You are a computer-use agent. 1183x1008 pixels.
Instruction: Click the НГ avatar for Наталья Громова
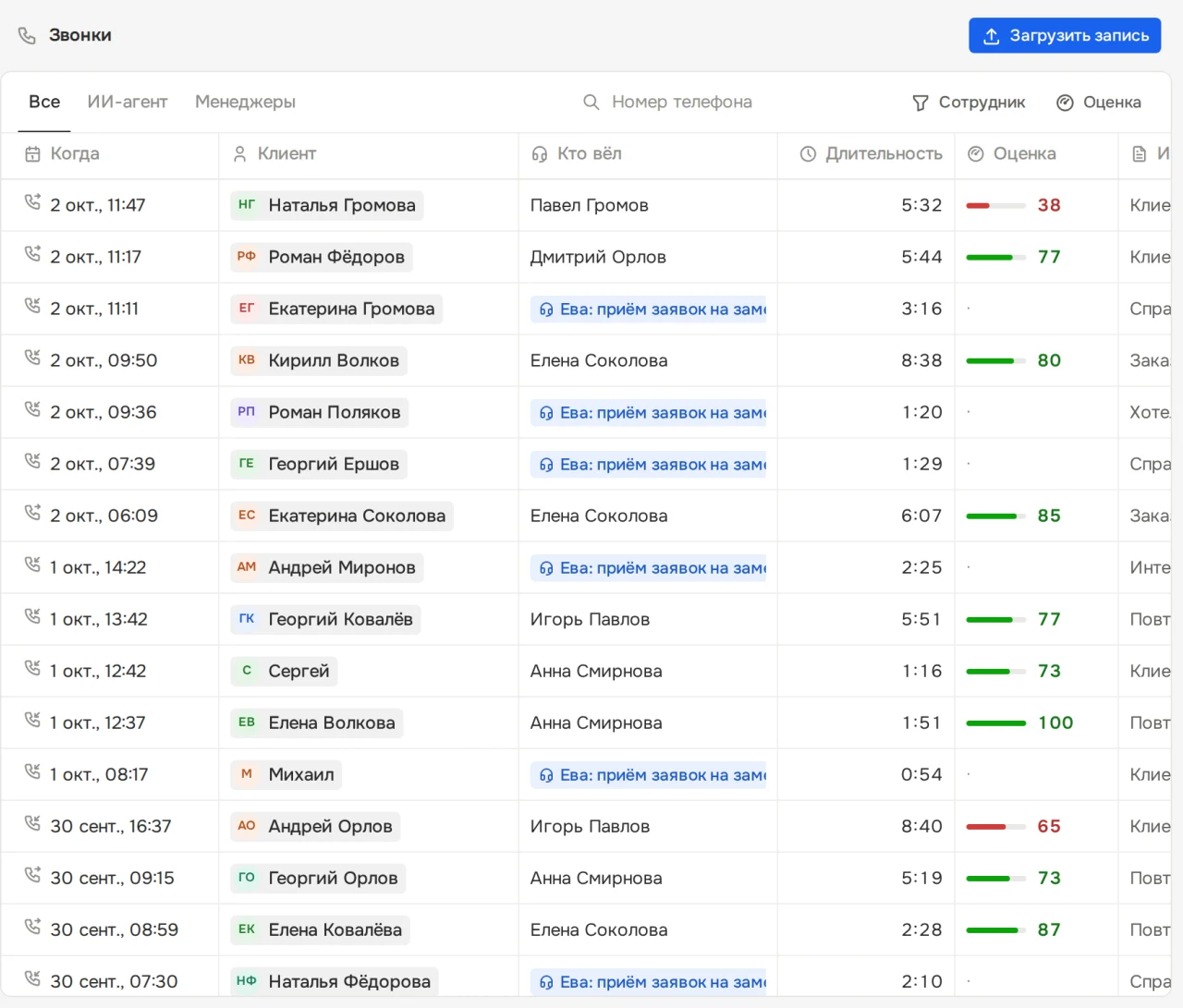[247, 205]
